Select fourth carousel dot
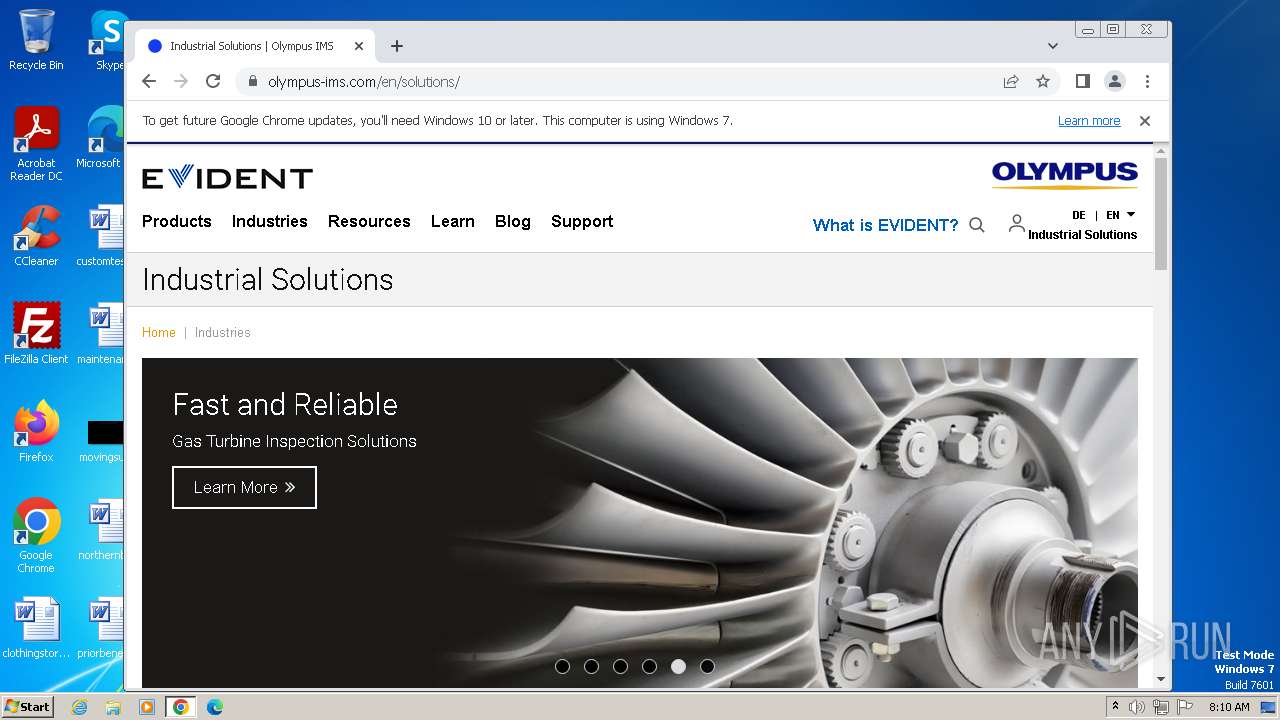This screenshot has width=1280, height=720. [x=649, y=666]
